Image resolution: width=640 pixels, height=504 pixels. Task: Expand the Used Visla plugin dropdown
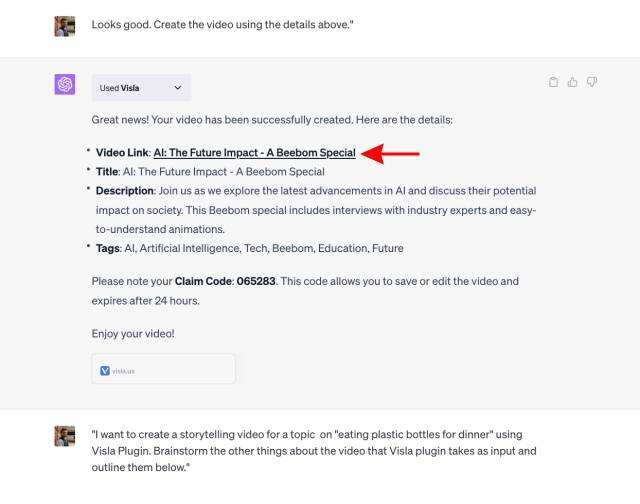point(141,88)
